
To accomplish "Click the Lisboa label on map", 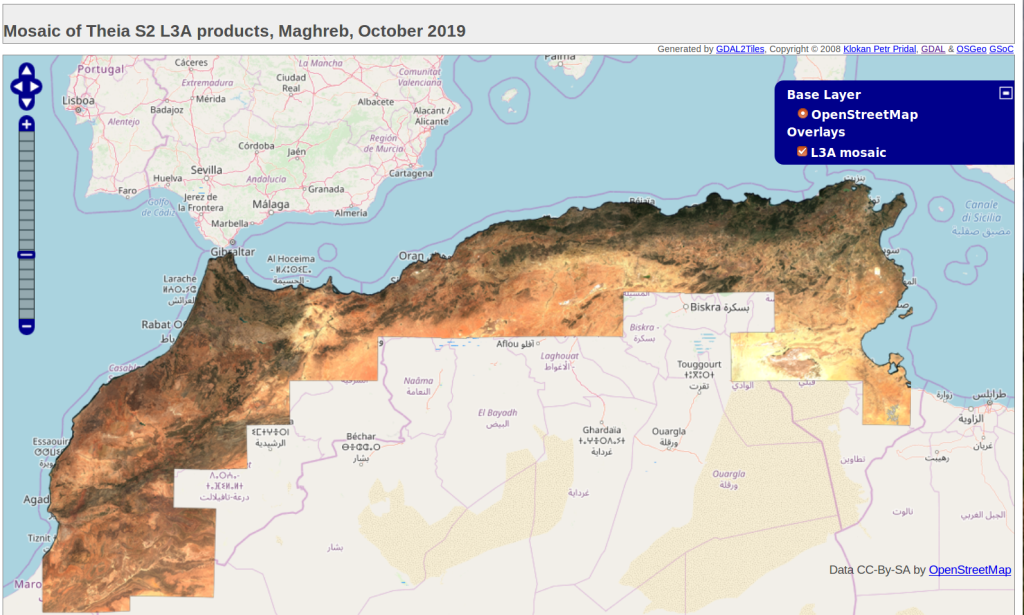I will pyautogui.click(x=78, y=101).
